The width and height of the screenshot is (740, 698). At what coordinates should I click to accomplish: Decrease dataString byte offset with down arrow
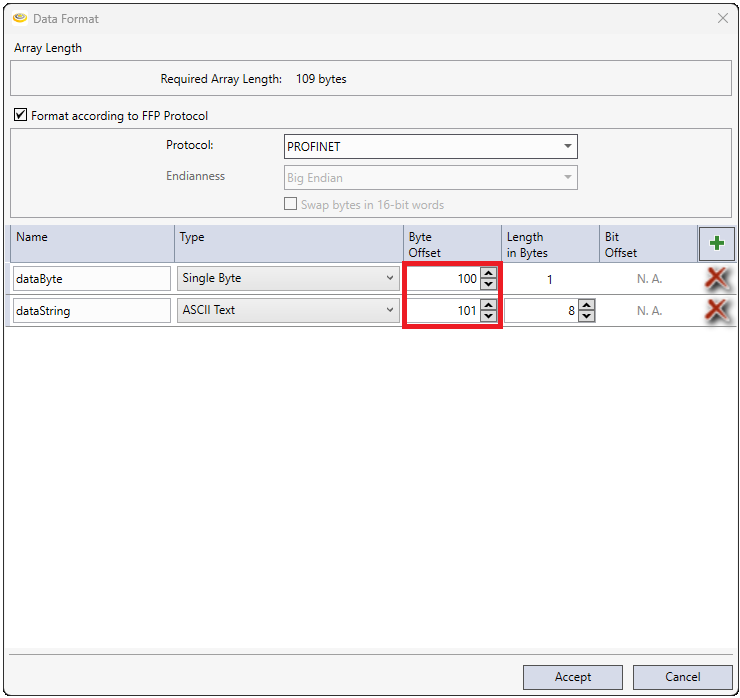pyautogui.click(x=488, y=317)
